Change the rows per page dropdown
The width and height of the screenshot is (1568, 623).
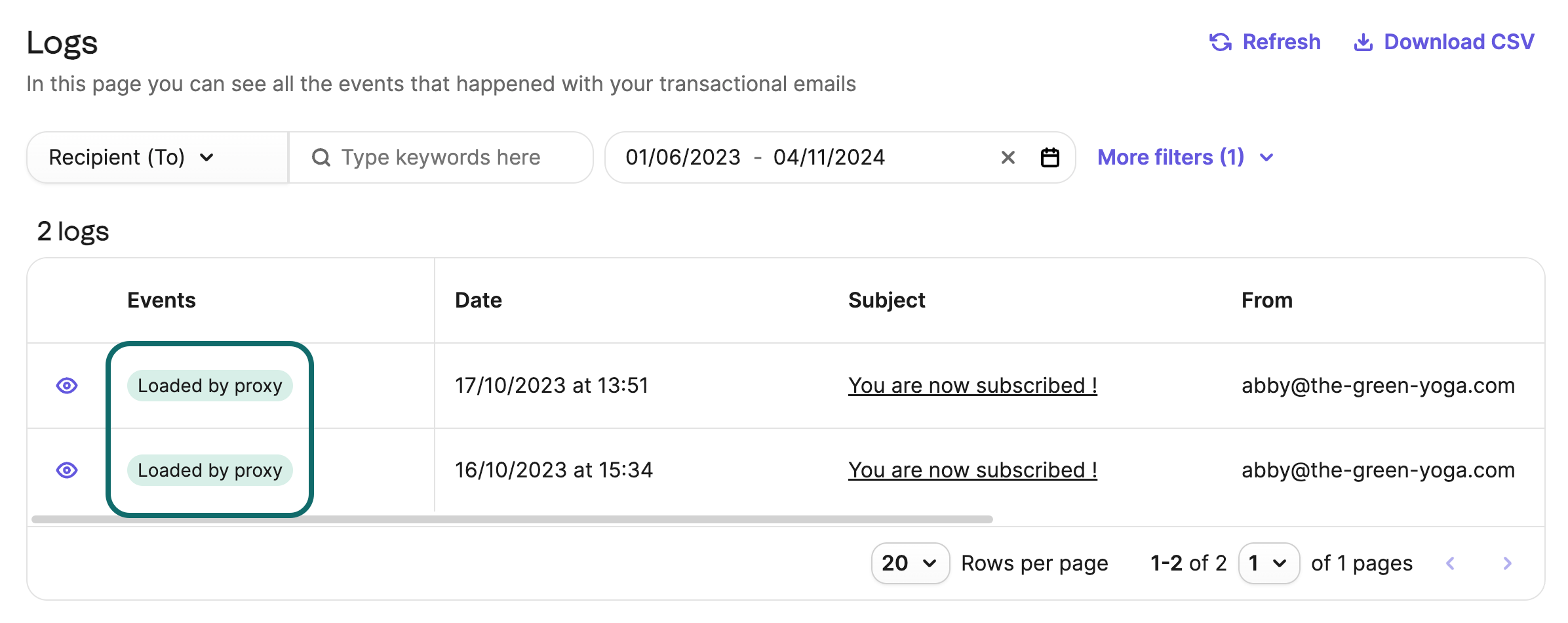click(x=909, y=563)
